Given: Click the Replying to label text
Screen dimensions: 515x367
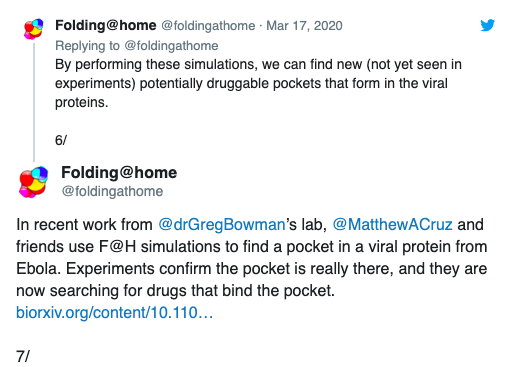Looking at the screenshot, I should [x=87, y=46].
